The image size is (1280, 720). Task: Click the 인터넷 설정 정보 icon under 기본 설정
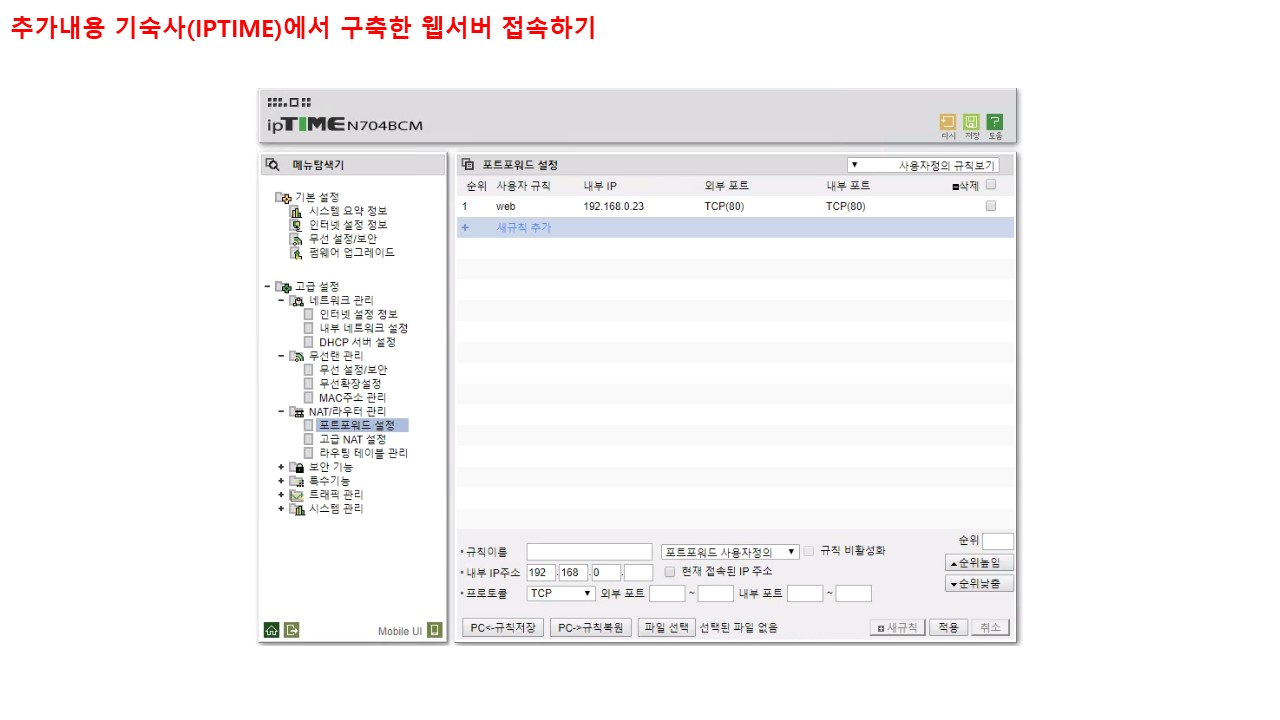click(296, 225)
